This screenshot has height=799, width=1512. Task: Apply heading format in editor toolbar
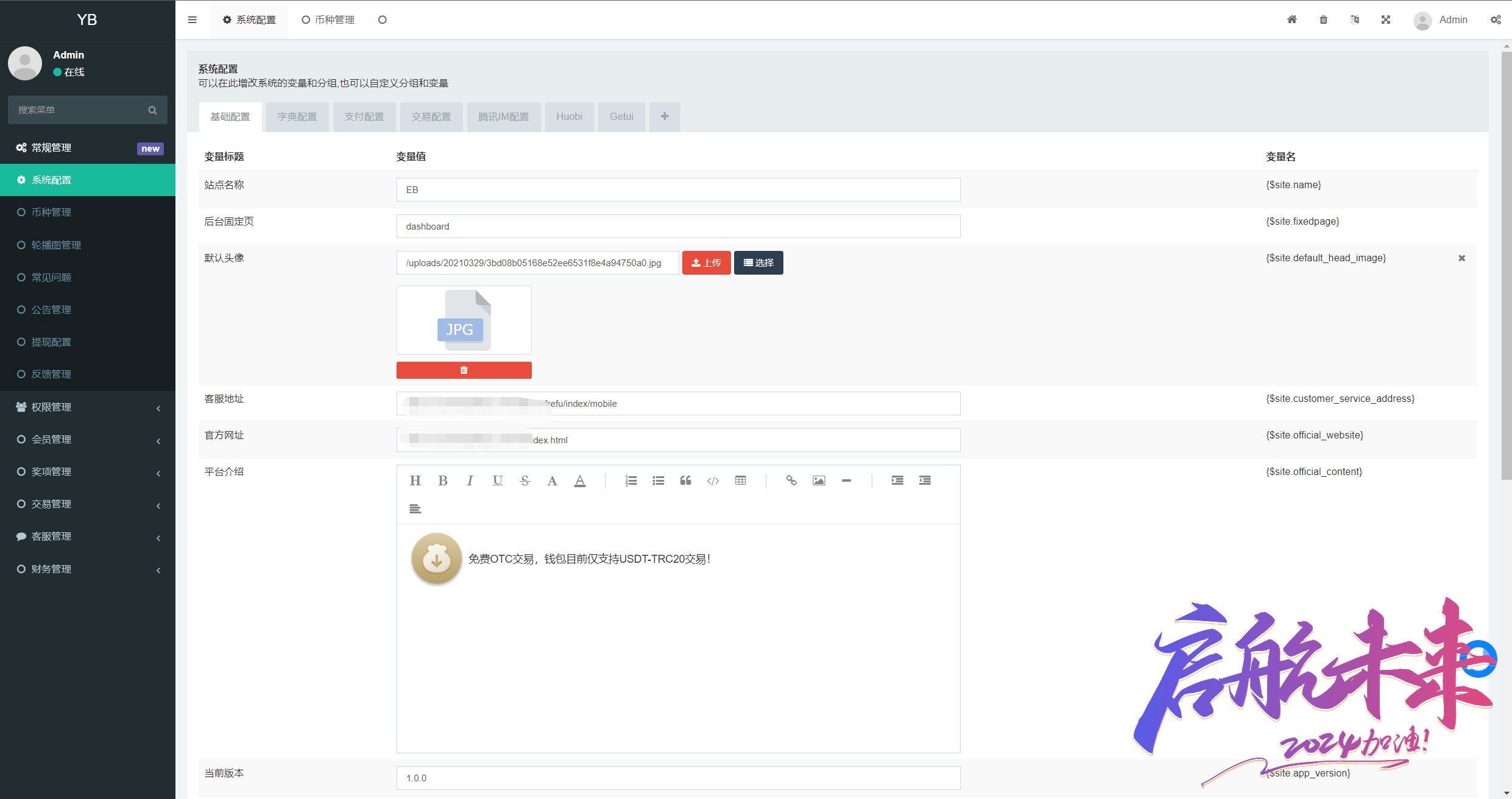click(415, 480)
